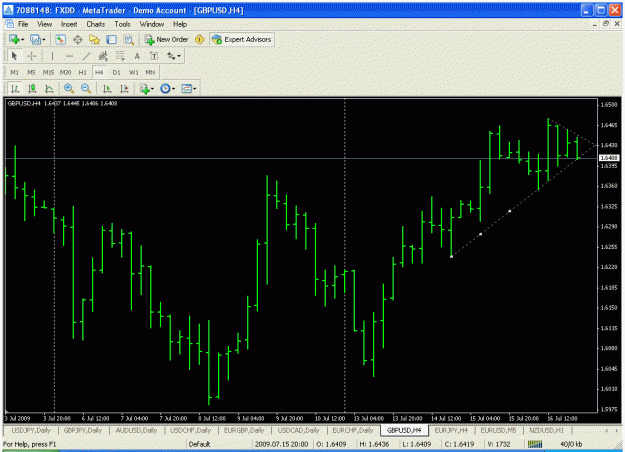Switch to the EURJPY,H4 chart tab
625x452 pixels.
pyautogui.click(x=451, y=430)
